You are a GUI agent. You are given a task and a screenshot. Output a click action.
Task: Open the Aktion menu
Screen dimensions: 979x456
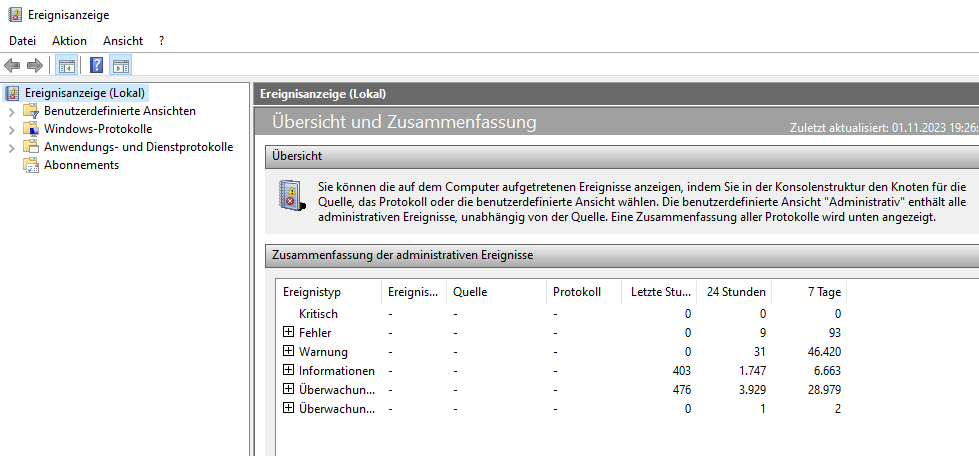pos(69,41)
